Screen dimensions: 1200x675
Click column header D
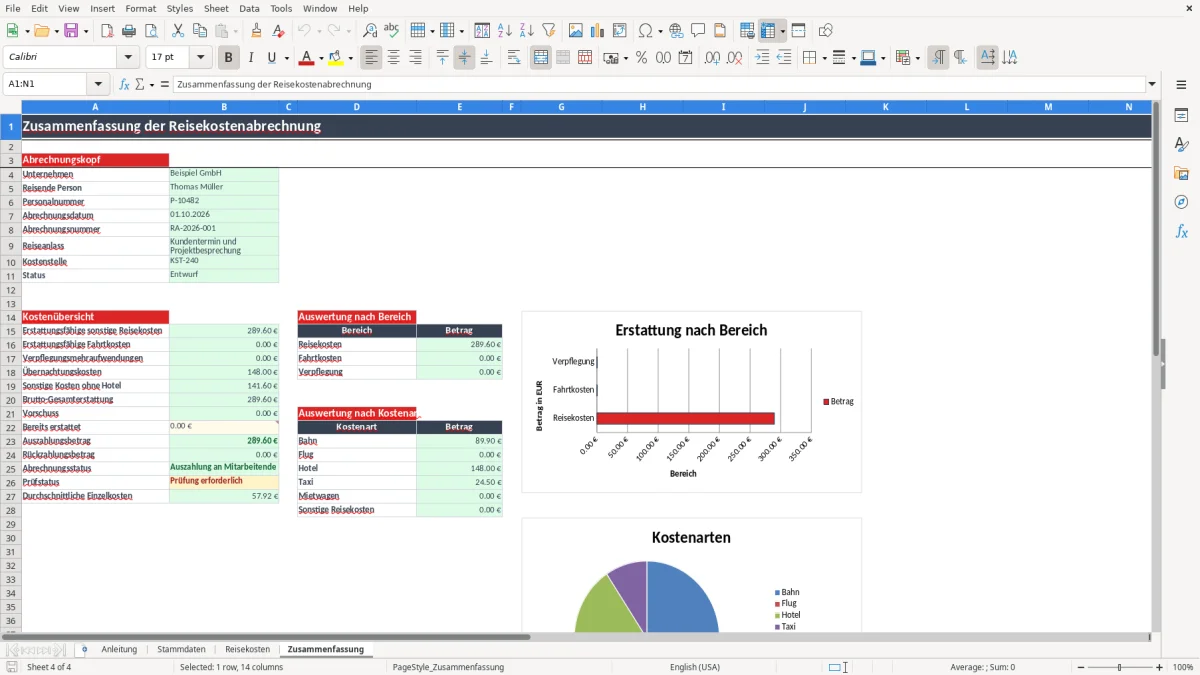tap(356, 106)
